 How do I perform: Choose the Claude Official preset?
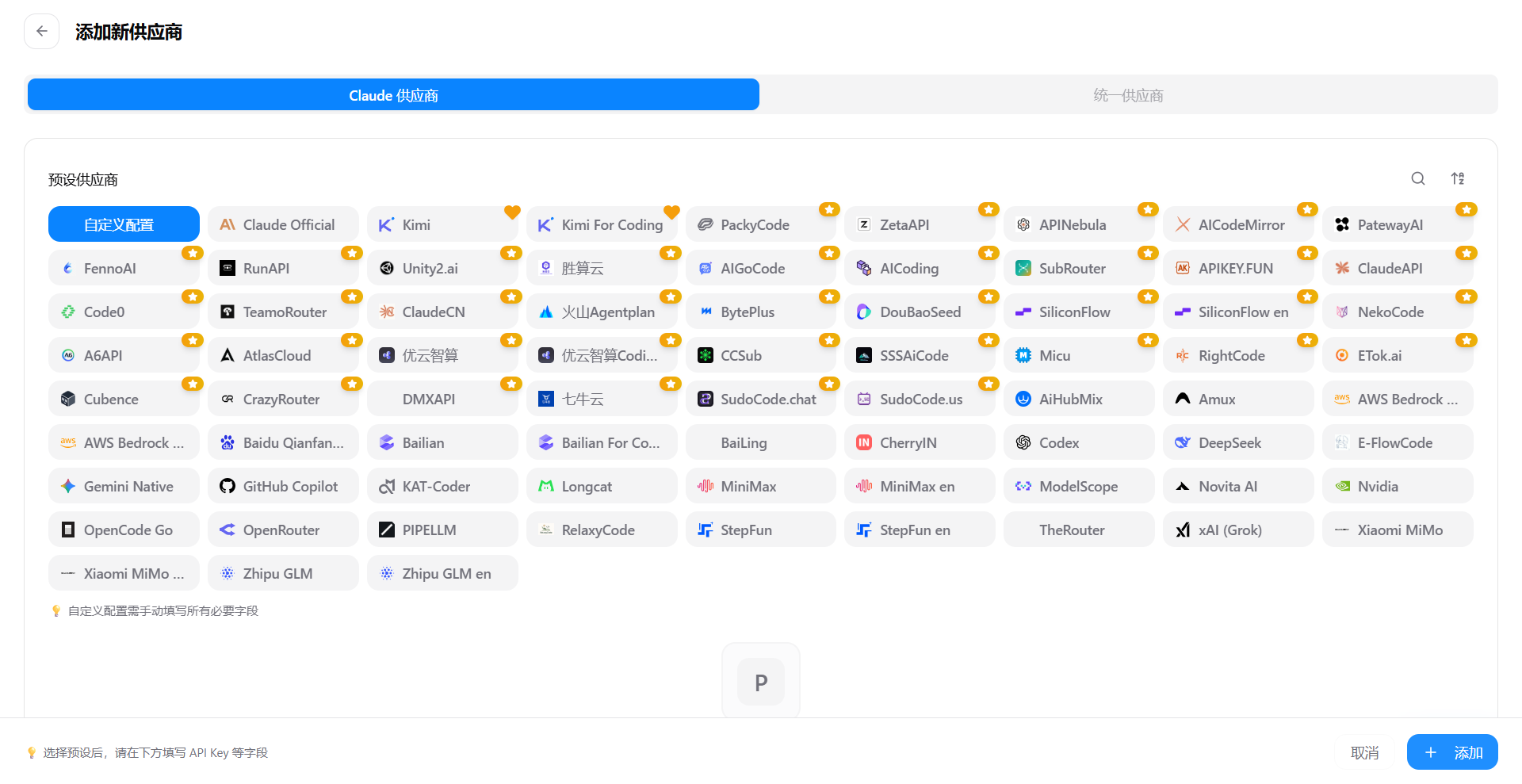tap(283, 224)
